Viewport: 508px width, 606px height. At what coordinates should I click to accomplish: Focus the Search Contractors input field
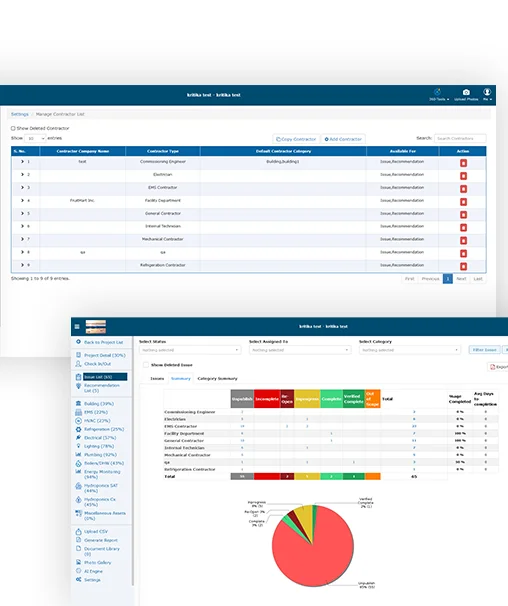pos(460,138)
